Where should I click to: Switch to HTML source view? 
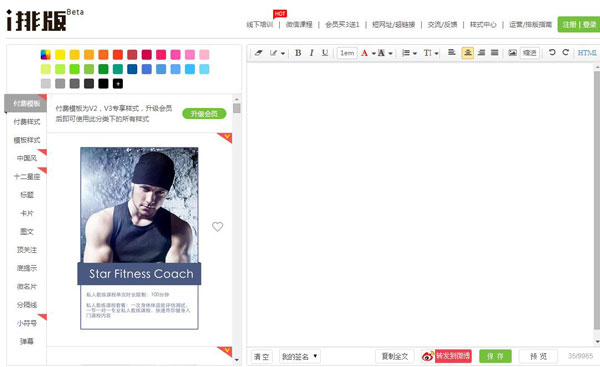tap(587, 53)
